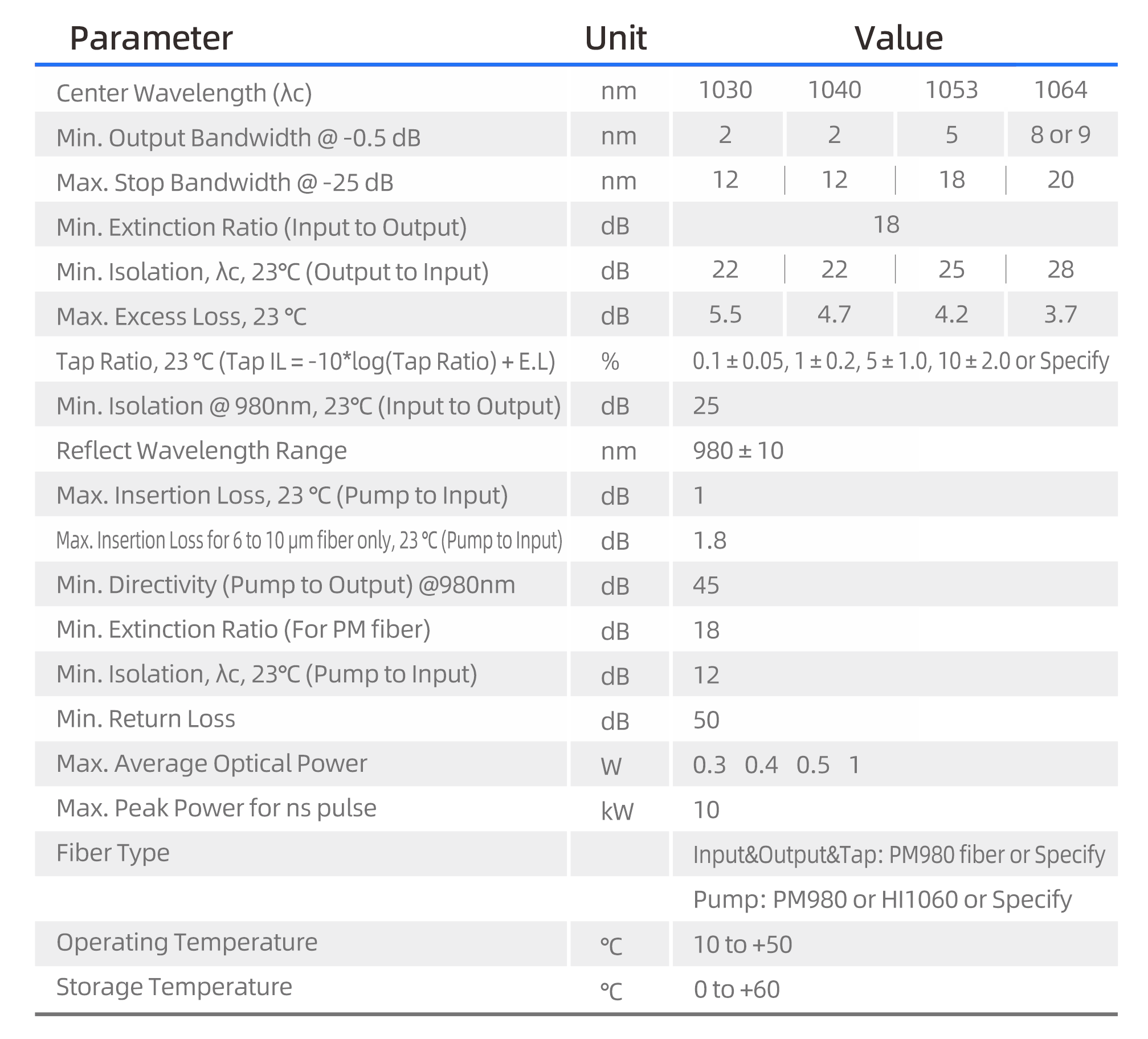The image size is (1148, 1039).
Task: Select the 1030 center wavelength value
Action: pos(725,90)
